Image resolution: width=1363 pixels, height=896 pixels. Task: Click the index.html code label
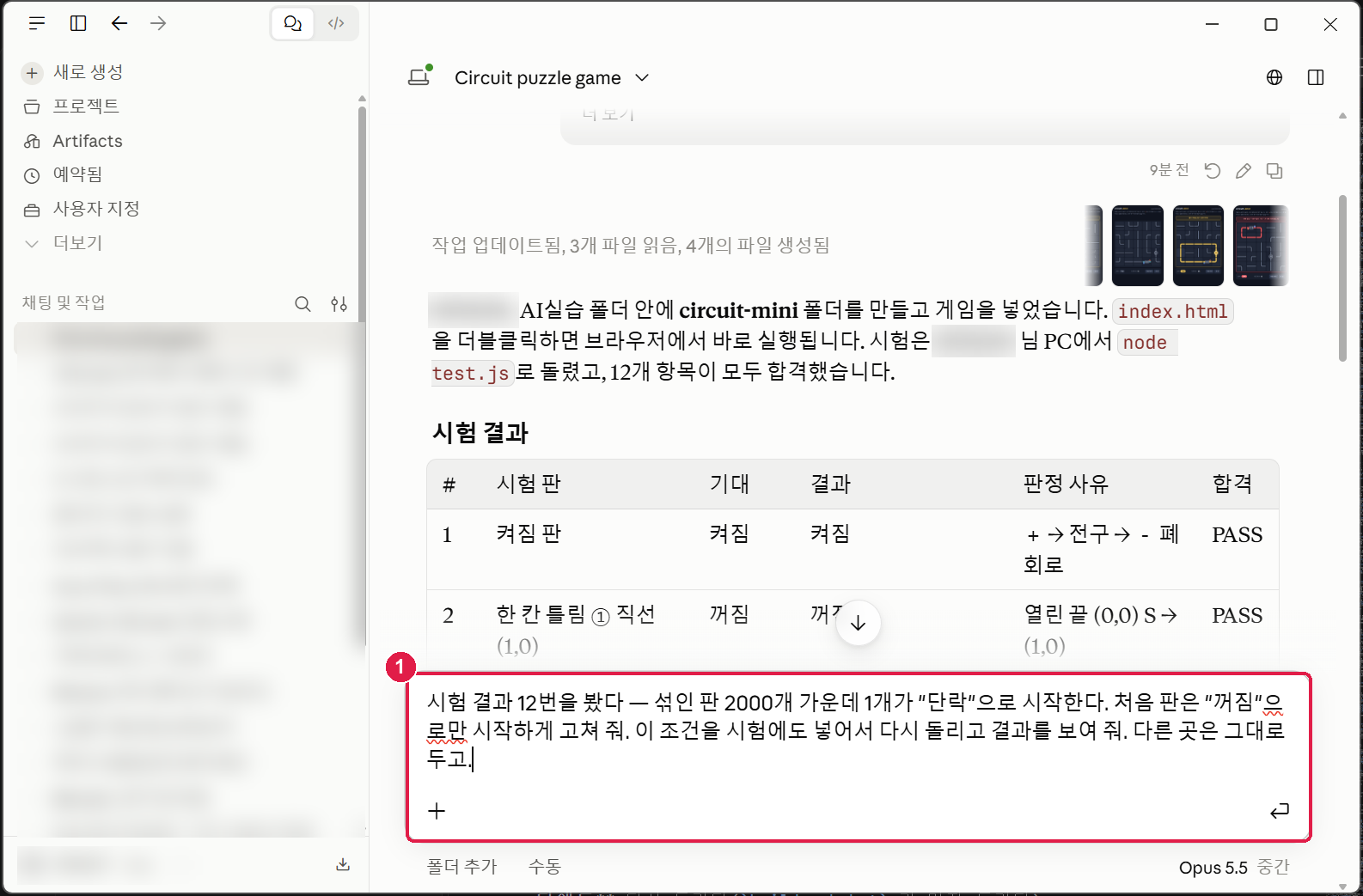click(1172, 311)
